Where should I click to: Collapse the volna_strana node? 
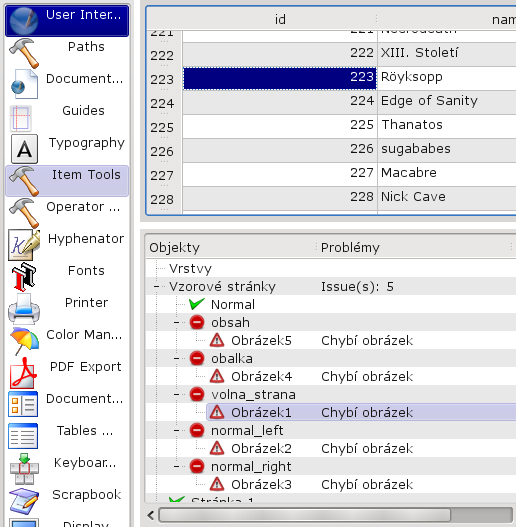point(176,395)
